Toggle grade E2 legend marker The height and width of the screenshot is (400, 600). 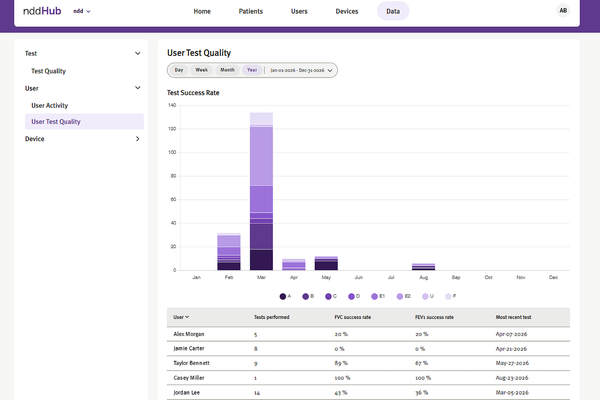[400, 296]
